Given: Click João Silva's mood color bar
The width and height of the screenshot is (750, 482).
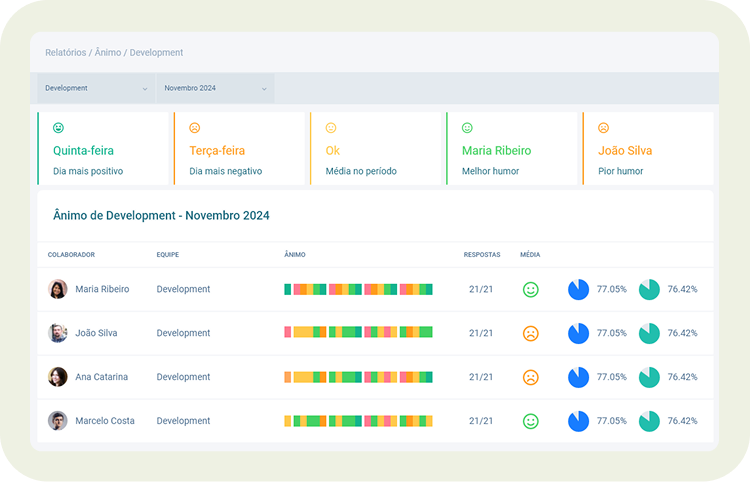Looking at the screenshot, I should [x=358, y=332].
